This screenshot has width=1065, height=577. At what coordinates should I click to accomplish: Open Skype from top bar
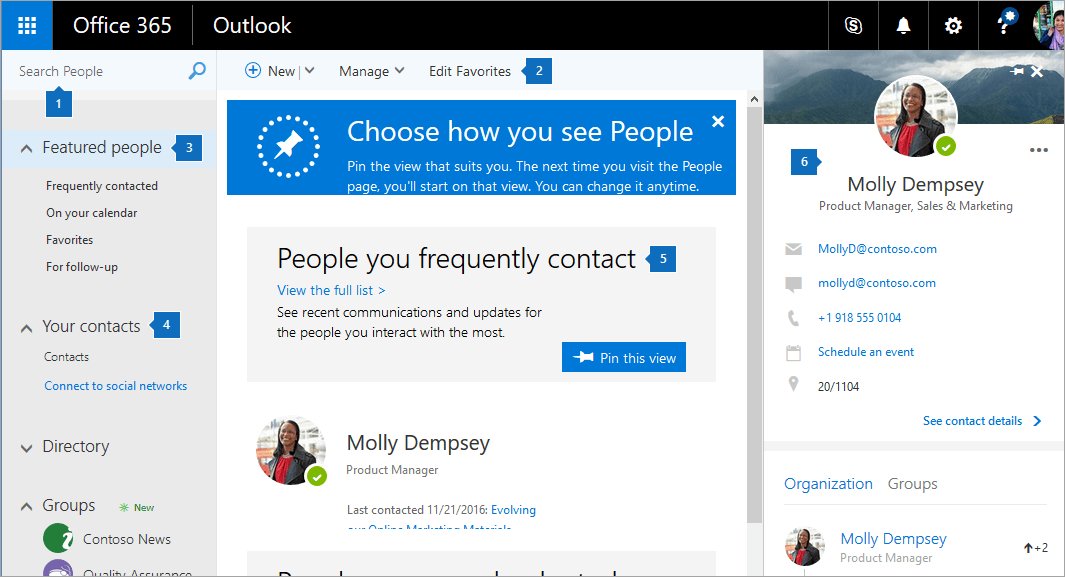[x=853, y=25]
